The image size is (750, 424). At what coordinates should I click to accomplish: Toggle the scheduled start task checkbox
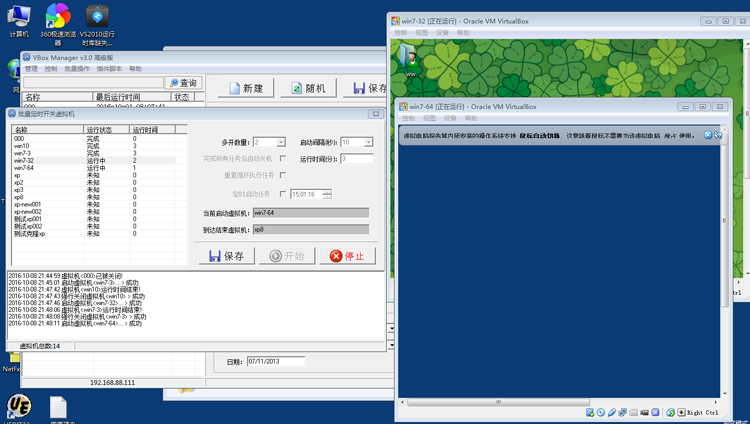coord(283,194)
